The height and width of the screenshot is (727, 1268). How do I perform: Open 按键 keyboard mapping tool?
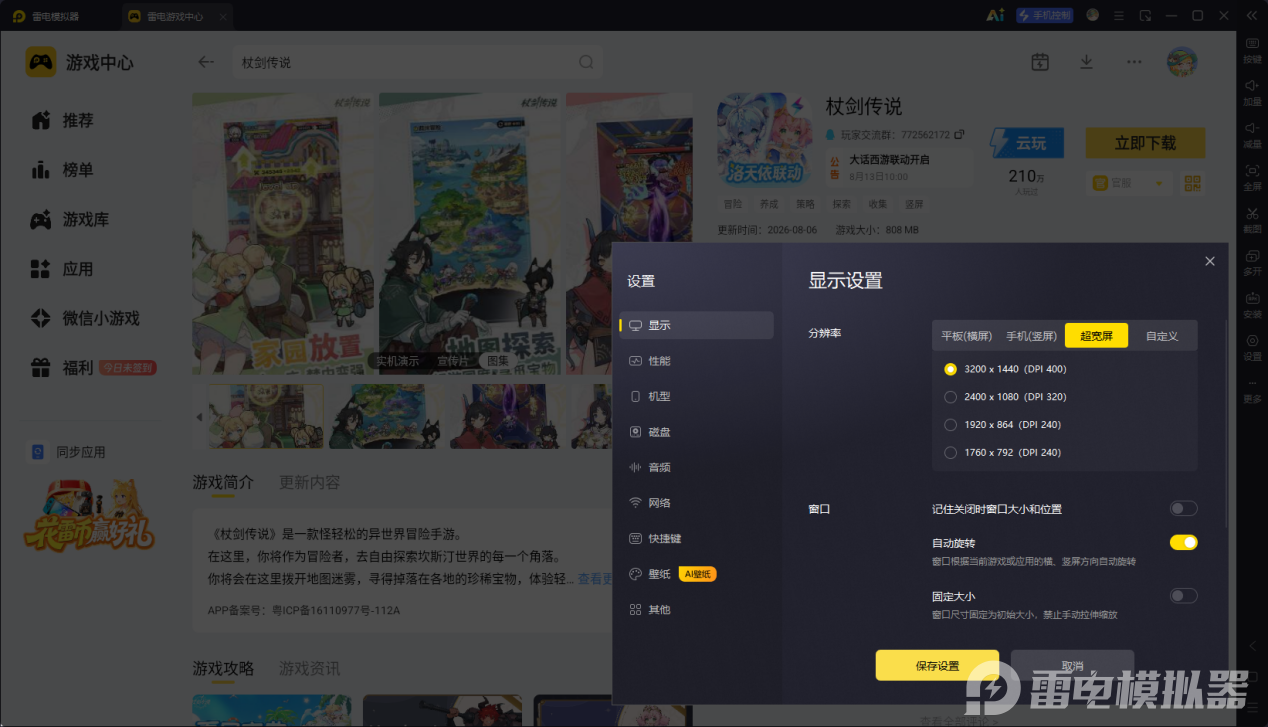coord(1252,50)
